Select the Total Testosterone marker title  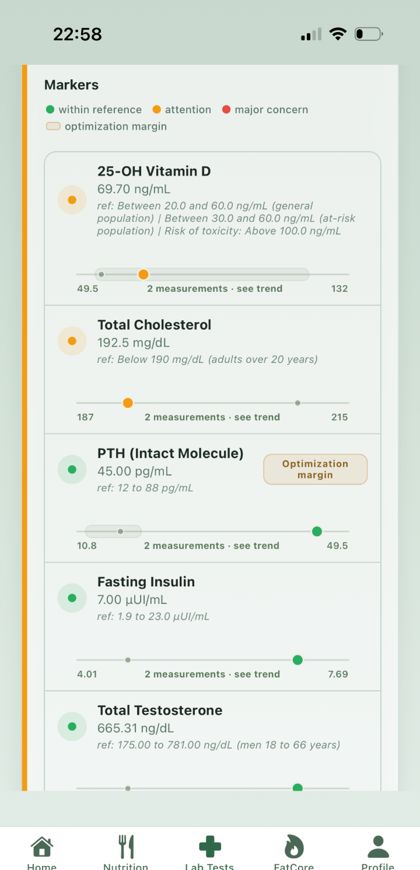pos(160,710)
